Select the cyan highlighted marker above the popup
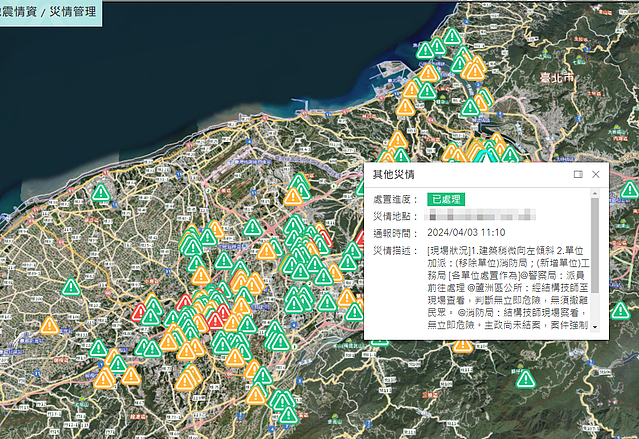639x439 pixels. click(485, 156)
